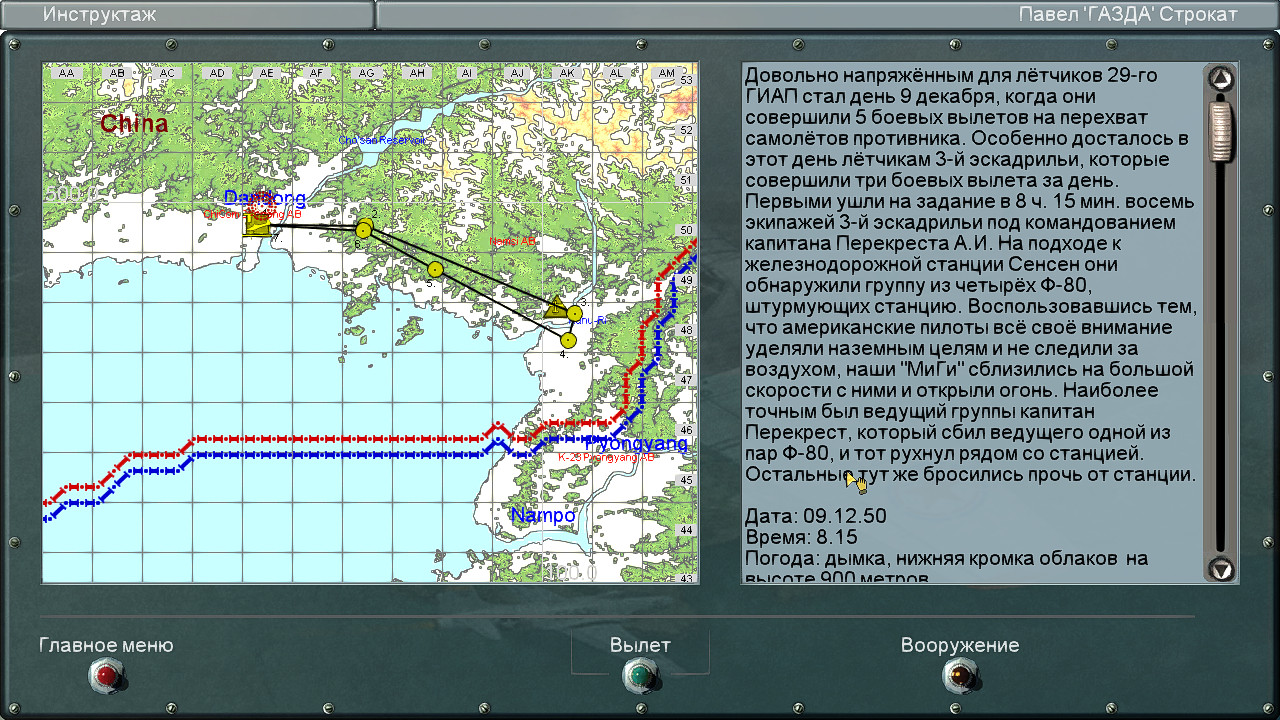This screenshot has height=720, width=1280.
Task: Click the pilot name Павел 'ГАЗДА' Строкат
Action: tap(1128, 14)
